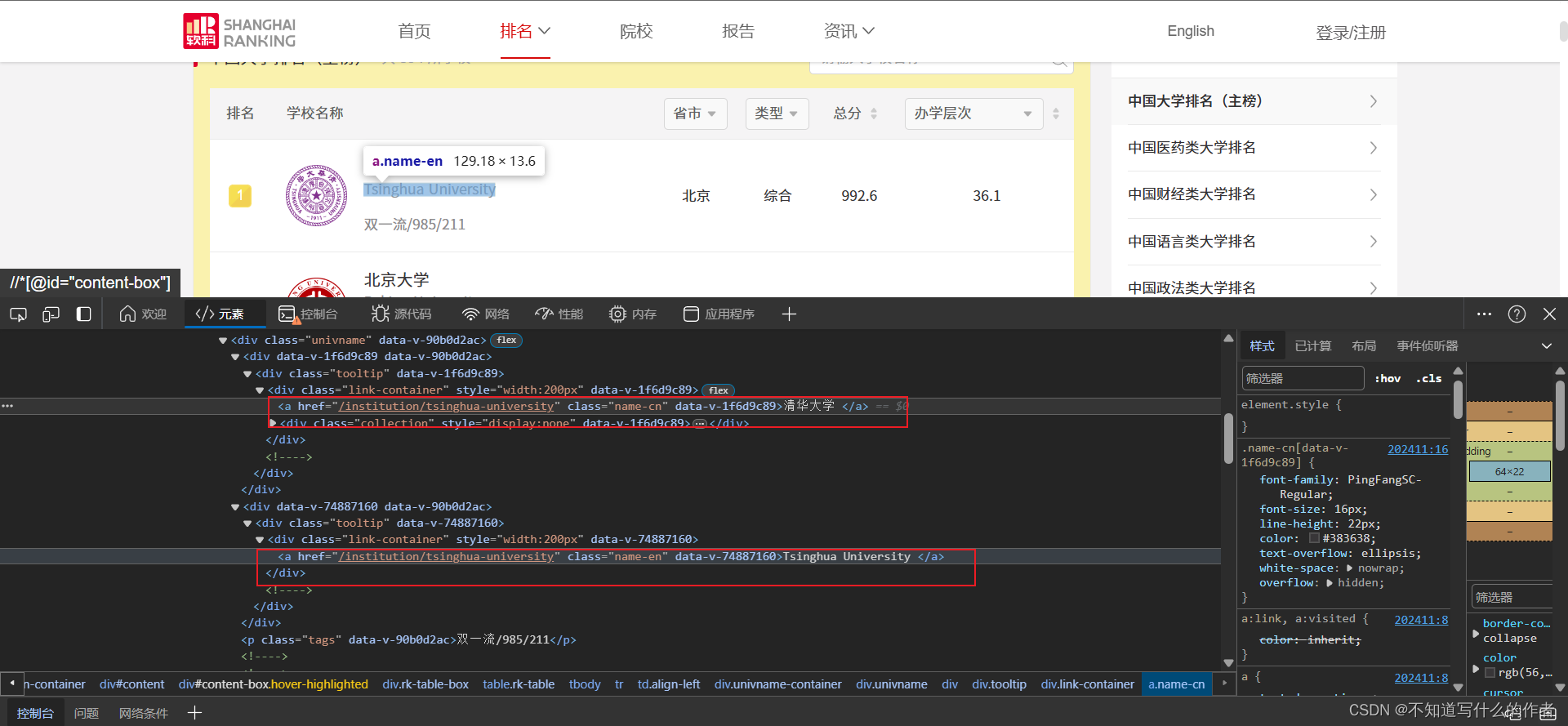Click div.rk-table-box in breadcrumb
Viewport: 1568px width, 726px height.
point(425,684)
